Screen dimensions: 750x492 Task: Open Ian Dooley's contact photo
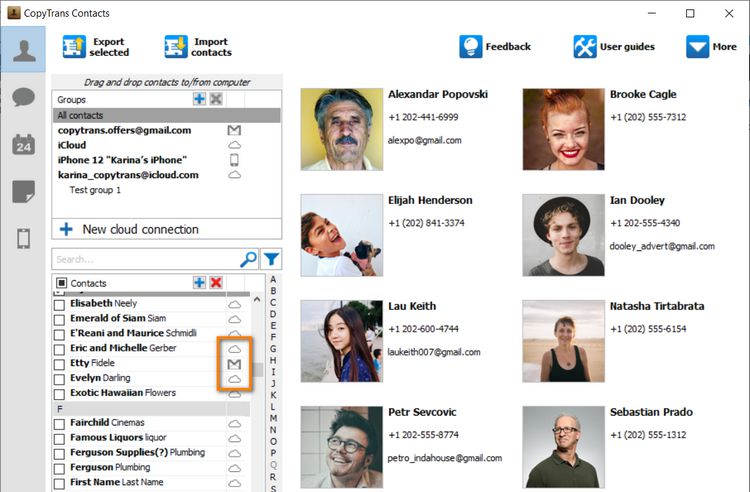(563, 235)
